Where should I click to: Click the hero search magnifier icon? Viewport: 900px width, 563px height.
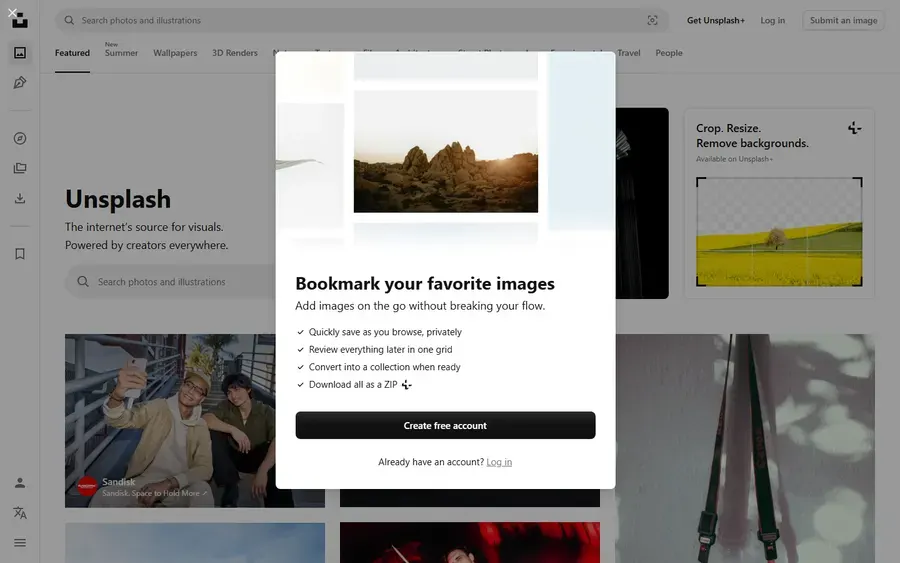coord(83,282)
